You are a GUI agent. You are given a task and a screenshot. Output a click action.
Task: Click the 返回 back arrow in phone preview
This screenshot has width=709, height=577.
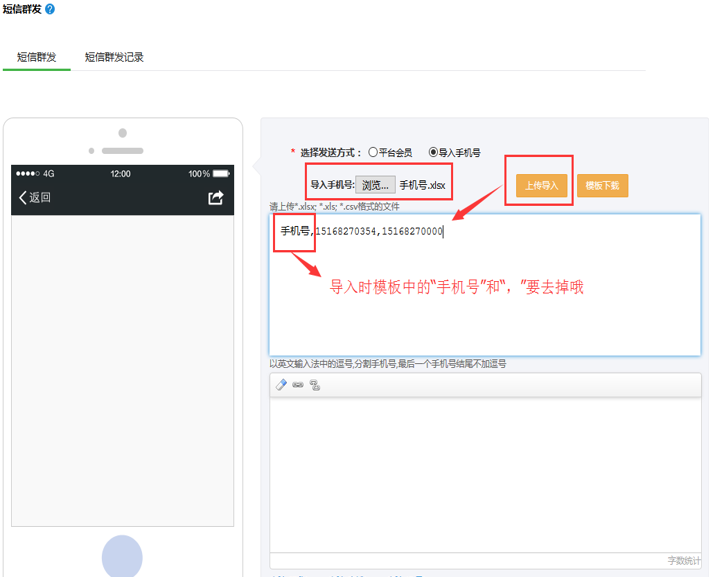[34, 198]
